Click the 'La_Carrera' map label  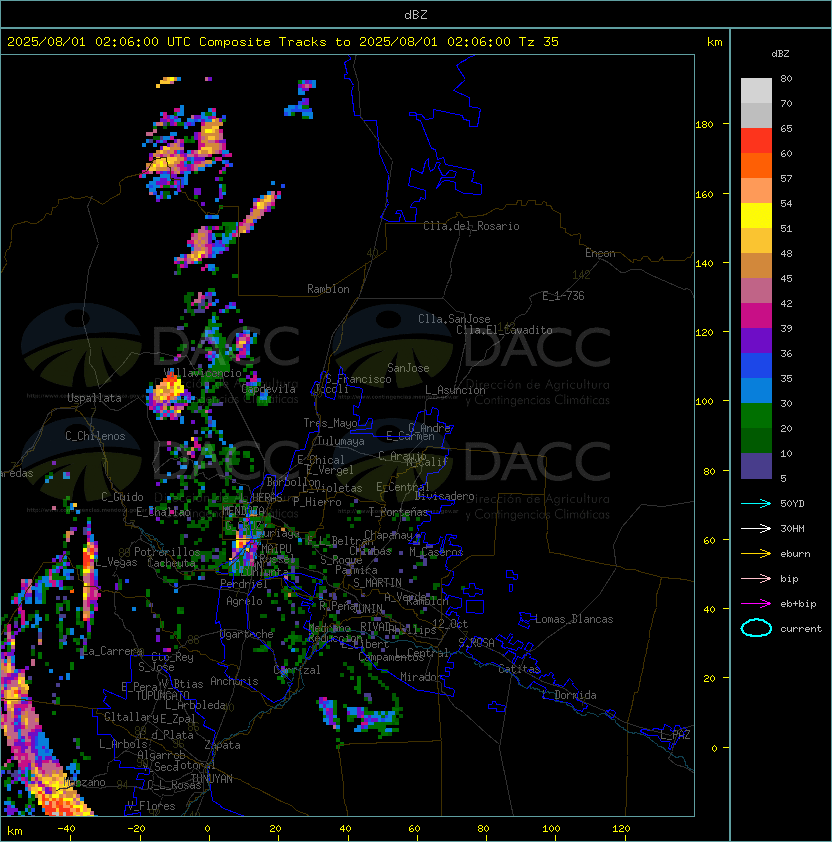113,651
